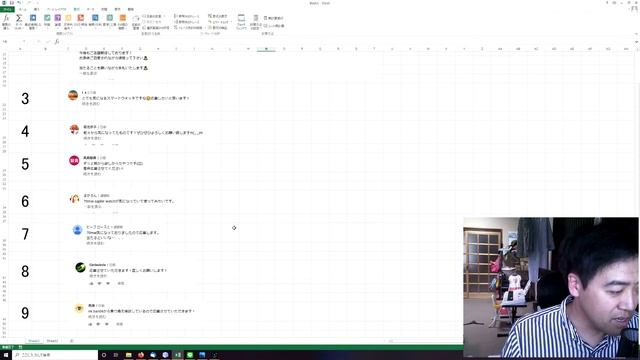Click the avatar picture in row 3
The width and height of the screenshot is (640, 360).
pos(73,95)
